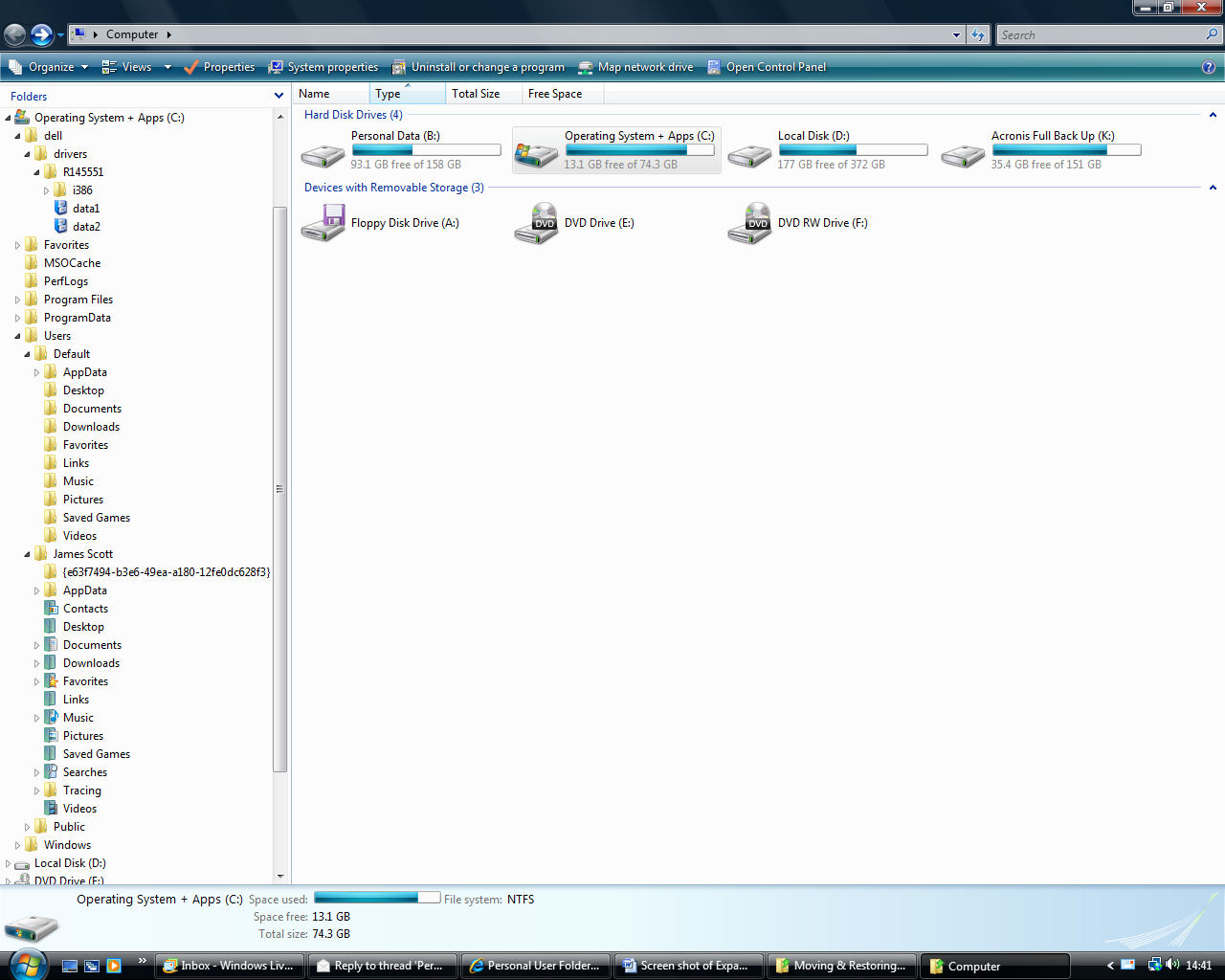
Task: Select the R145551 folder in tree
Action: pos(83,172)
